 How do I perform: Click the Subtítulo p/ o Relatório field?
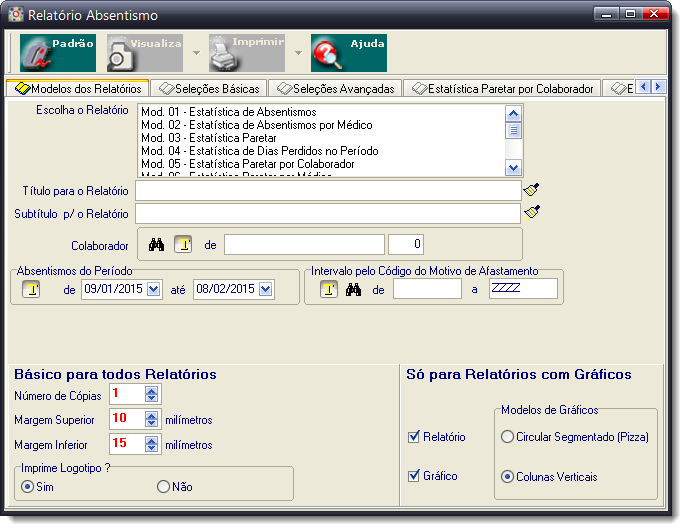tap(328, 213)
